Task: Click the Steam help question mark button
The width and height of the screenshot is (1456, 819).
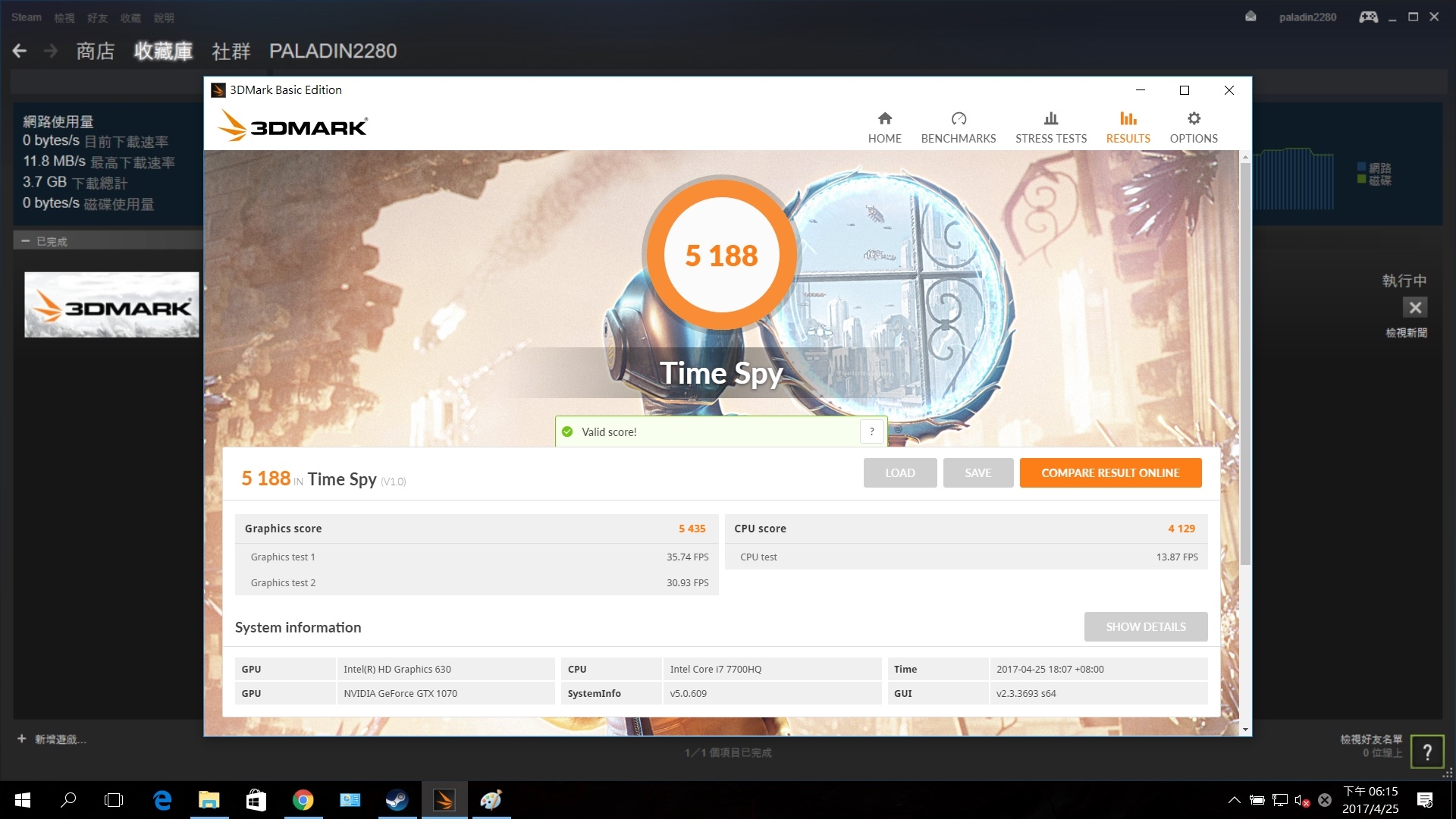Action: click(x=1427, y=752)
